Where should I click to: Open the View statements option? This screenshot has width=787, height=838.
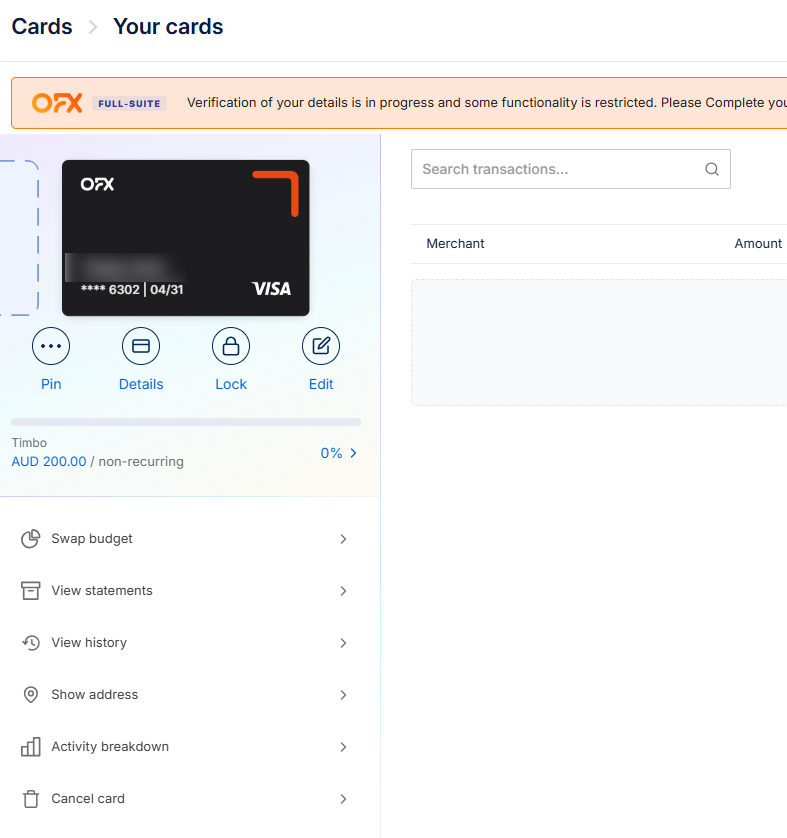[185, 591]
